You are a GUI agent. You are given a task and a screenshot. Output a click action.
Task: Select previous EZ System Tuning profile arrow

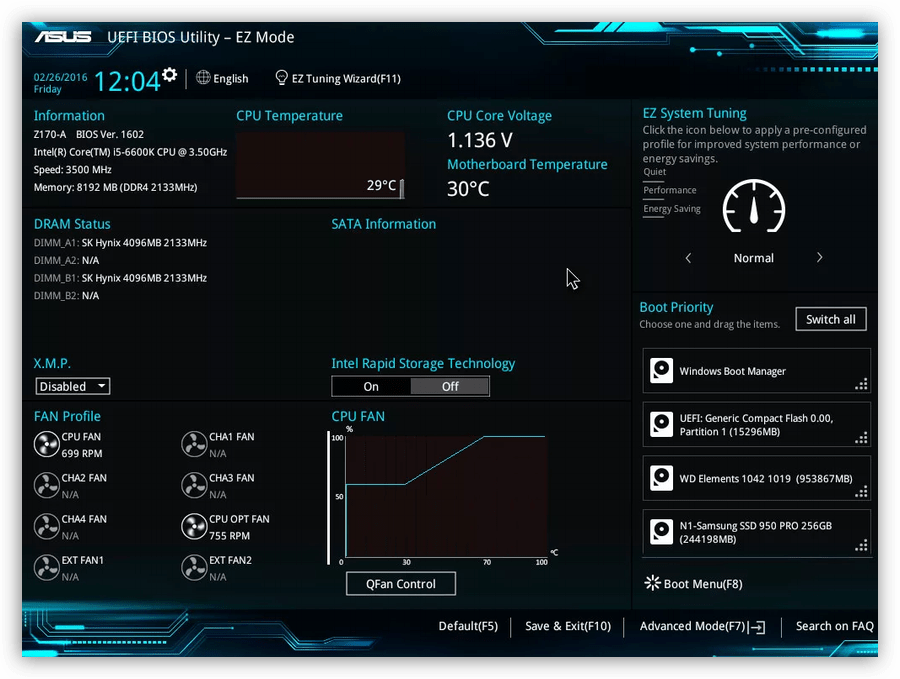(x=688, y=258)
